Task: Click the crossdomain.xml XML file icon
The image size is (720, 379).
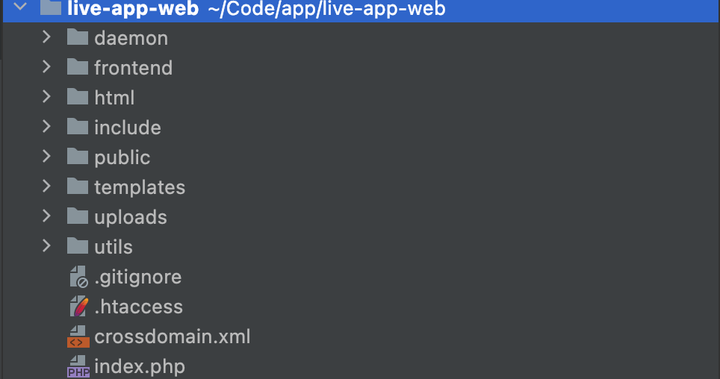Action: pos(78,337)
